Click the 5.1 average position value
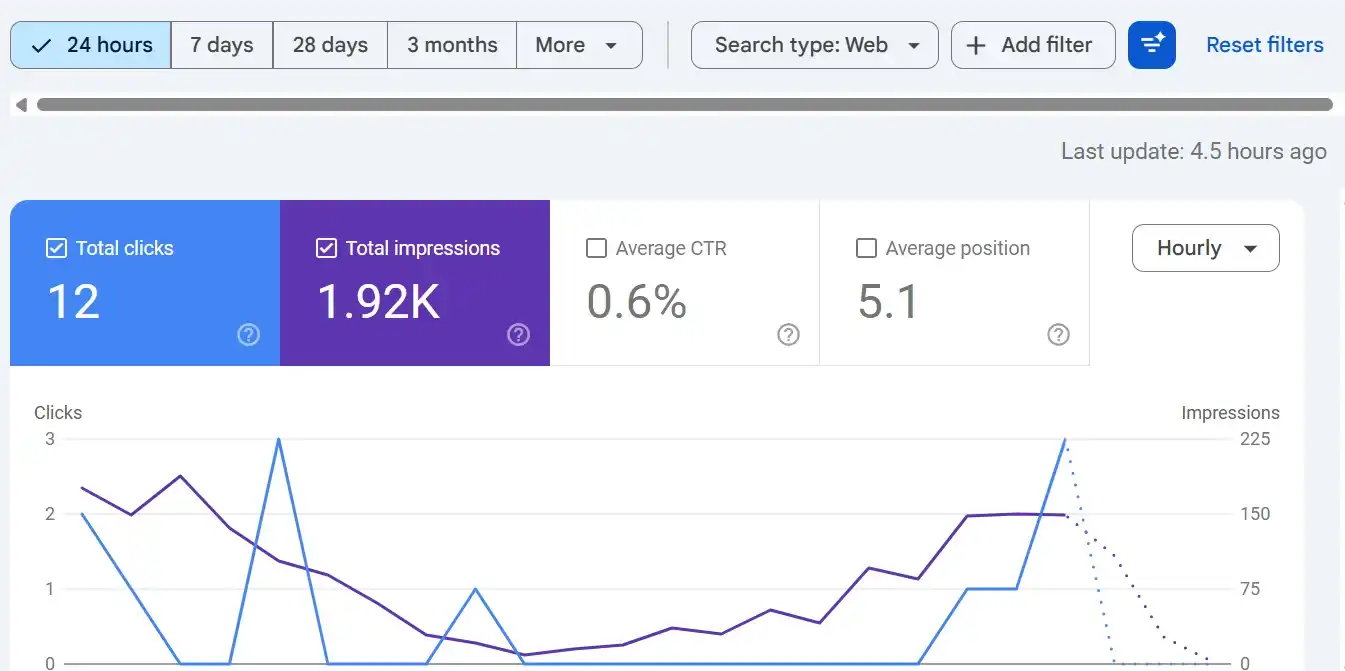Image resolution: width=1345 pixels, height=671 pixels. [888, 301]
